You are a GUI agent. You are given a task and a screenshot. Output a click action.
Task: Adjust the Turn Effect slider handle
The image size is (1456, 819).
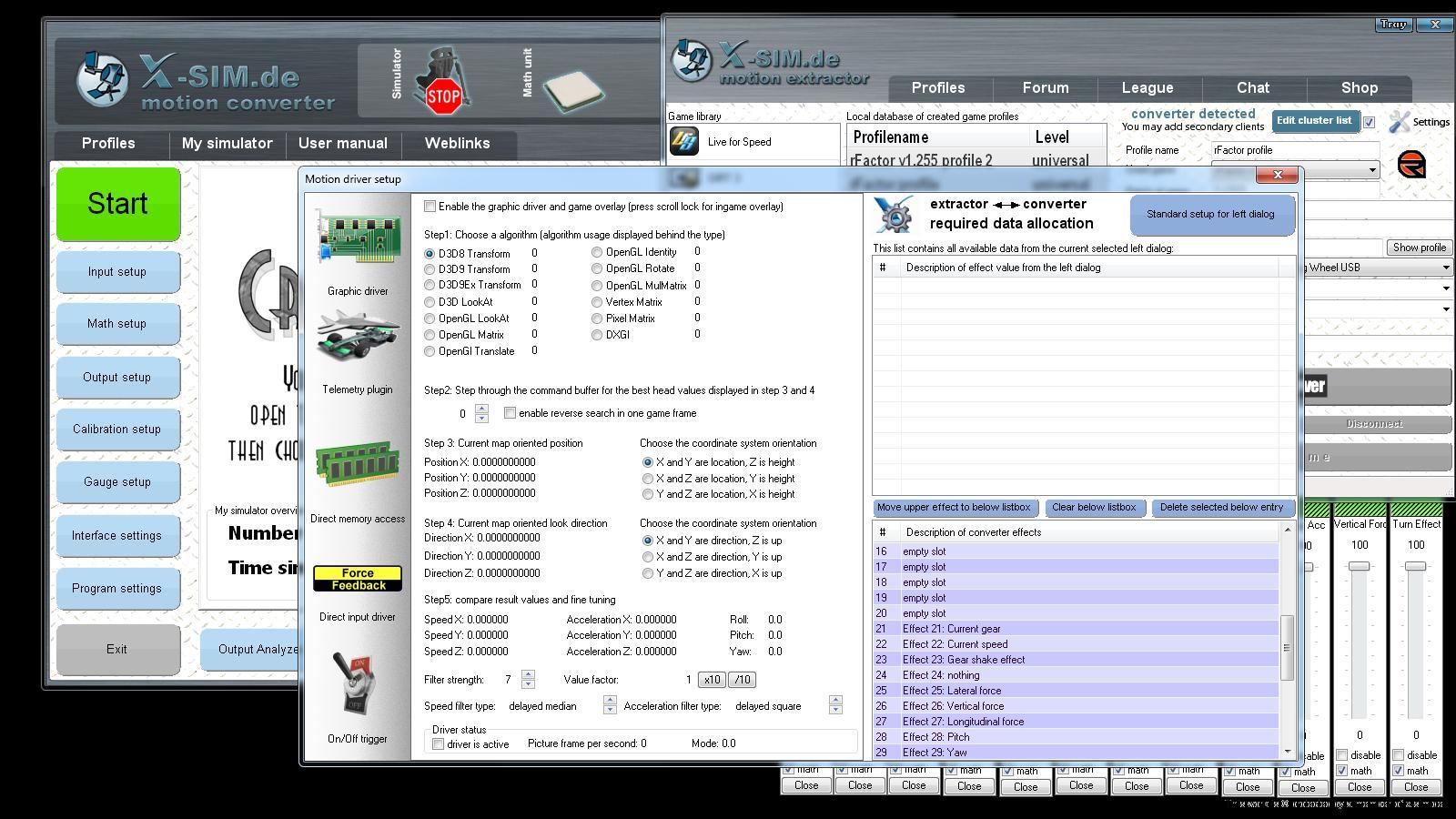pyautogui.click(x=1415, y=566)
